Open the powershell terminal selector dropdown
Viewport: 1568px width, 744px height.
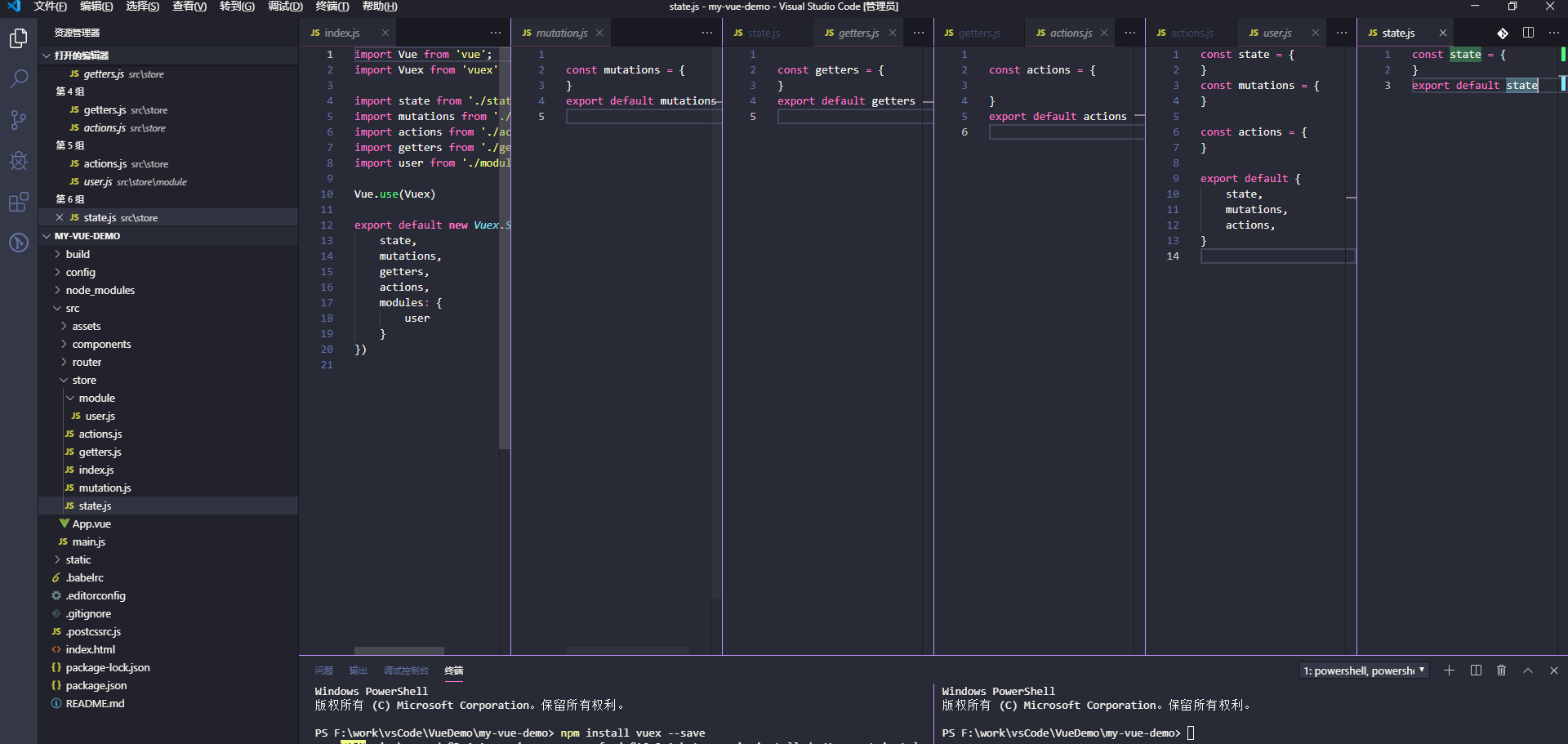[x=1364, y=670]
